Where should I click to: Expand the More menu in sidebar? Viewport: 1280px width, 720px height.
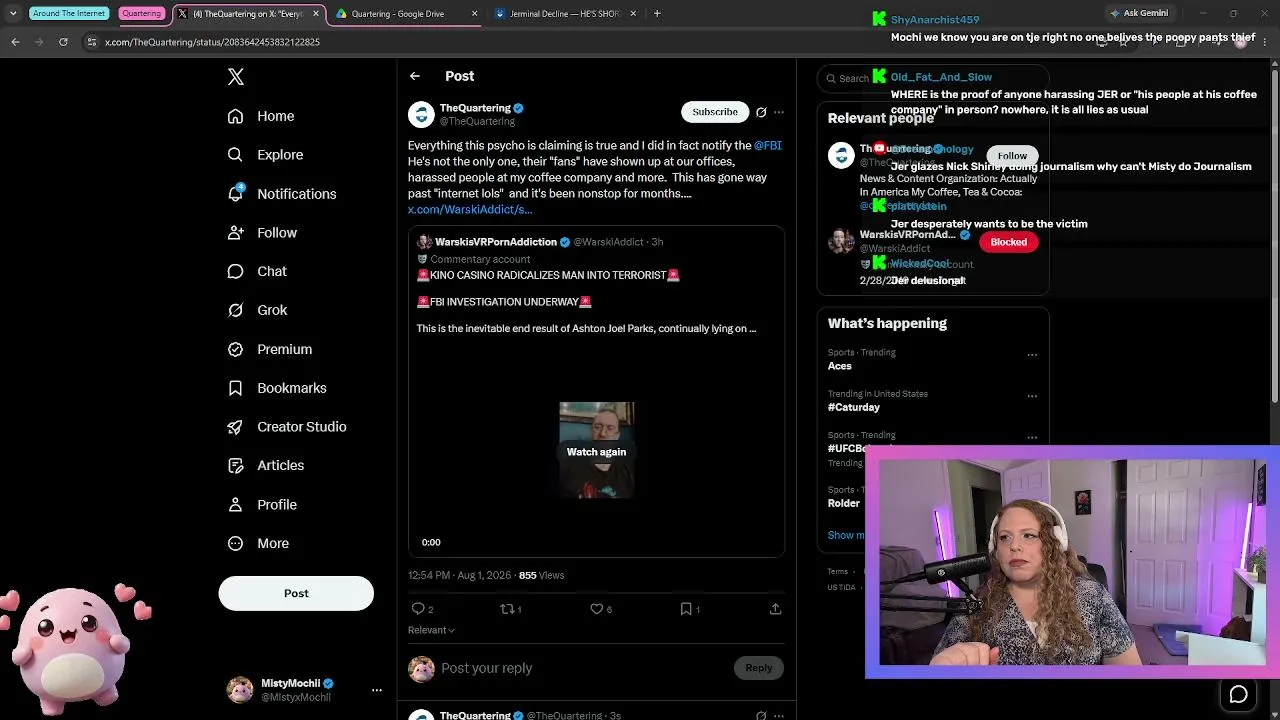258,544
